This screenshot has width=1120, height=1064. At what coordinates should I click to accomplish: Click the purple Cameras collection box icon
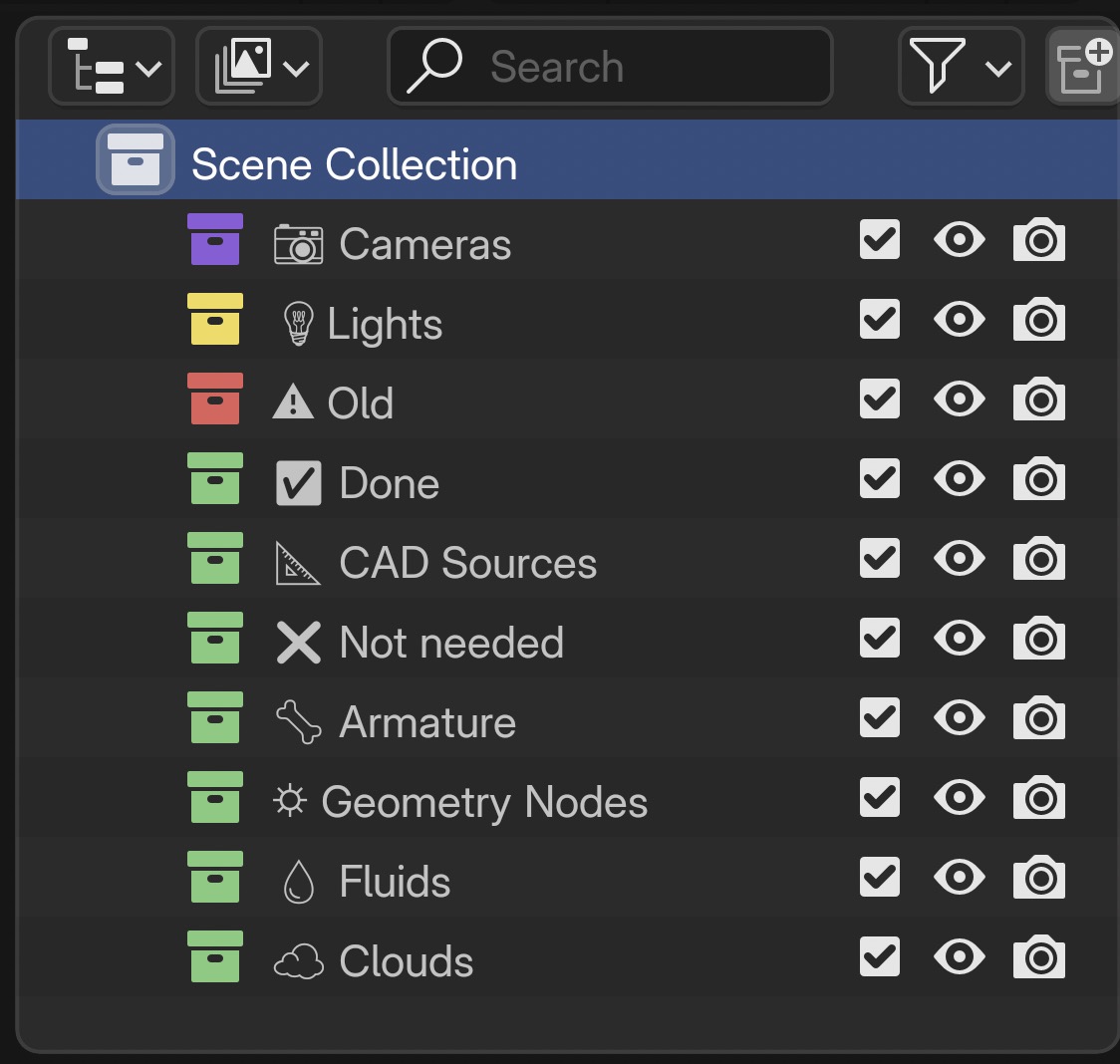pos(214,240)
